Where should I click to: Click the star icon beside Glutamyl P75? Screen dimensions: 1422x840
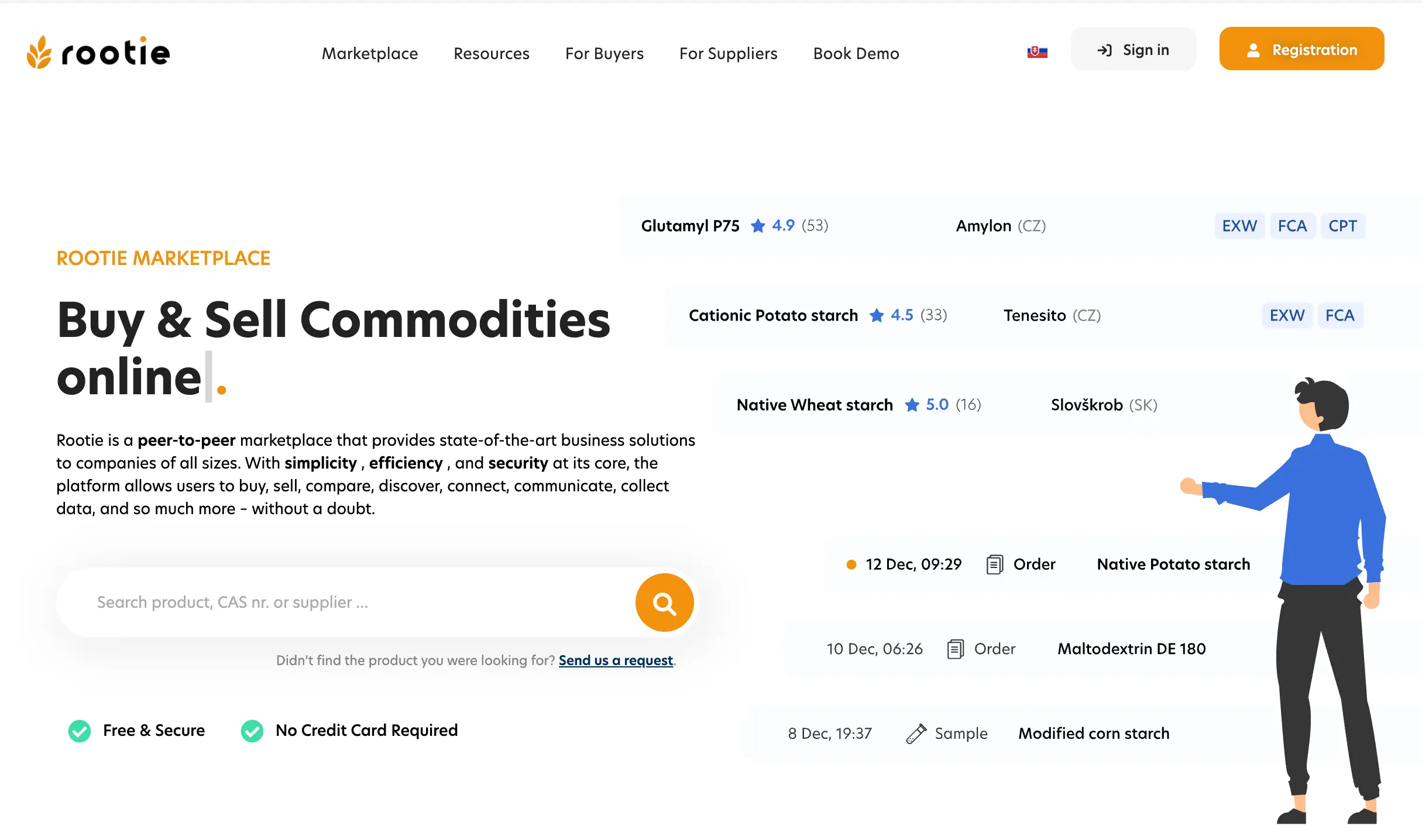[x=758, y=226]
